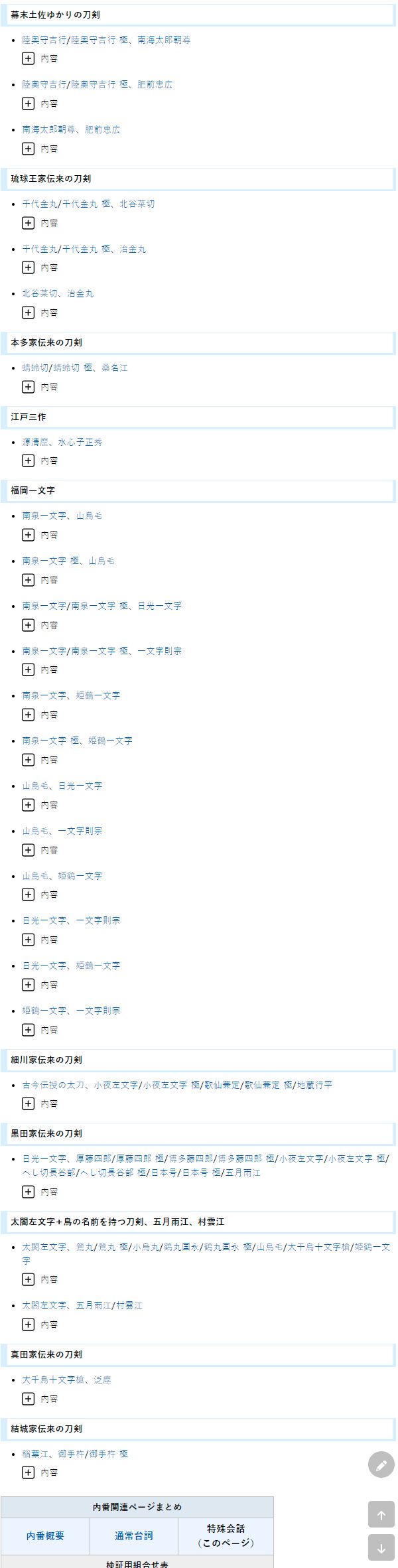Click plus icon below 大千鳥十文字槍、泛塵
The height and width of the screenshot is (1568, 398).
[28, 1398]
